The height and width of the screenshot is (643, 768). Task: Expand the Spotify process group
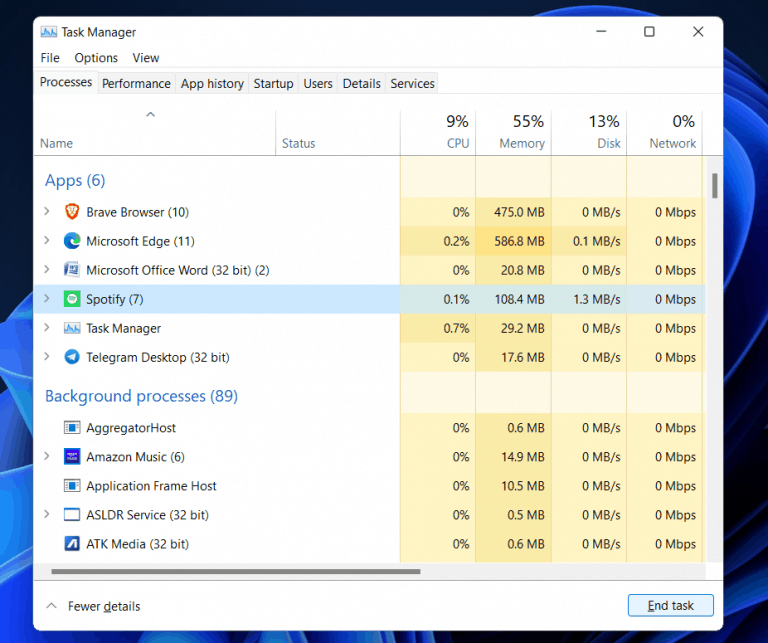click(x=47, y=299)
